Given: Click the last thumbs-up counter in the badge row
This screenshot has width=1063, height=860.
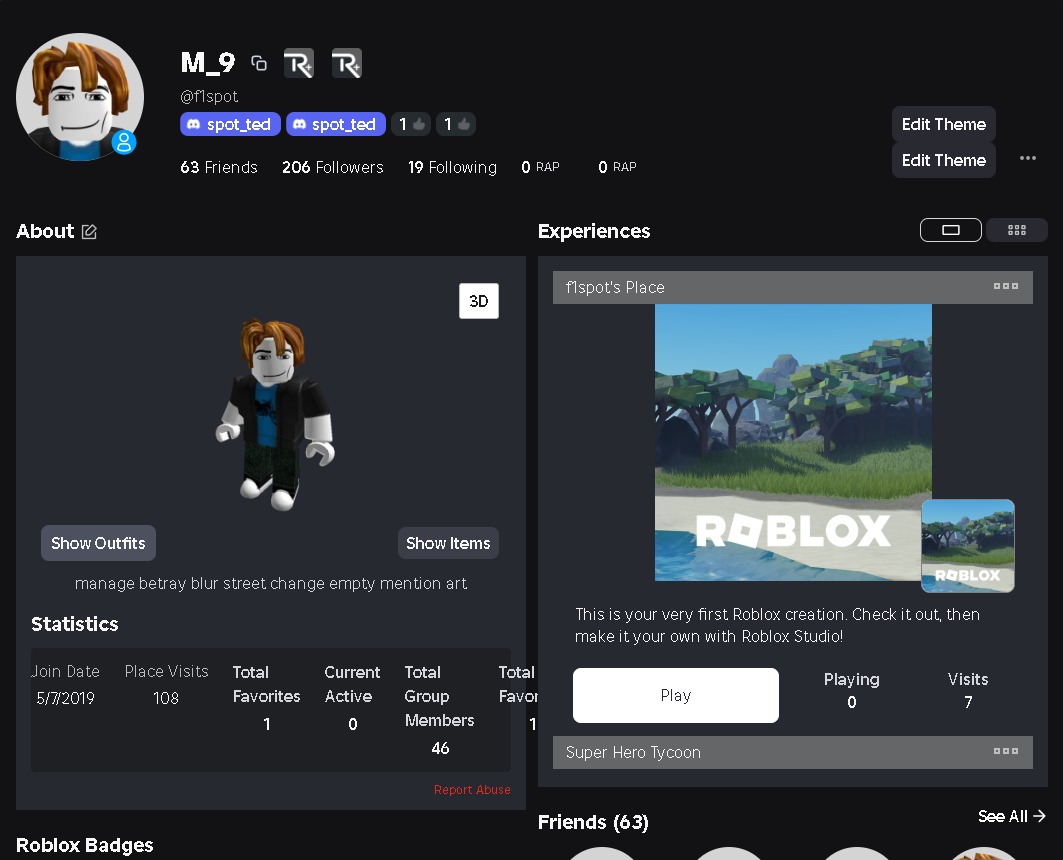Looking at the screenshot, I should pos(456,124).
